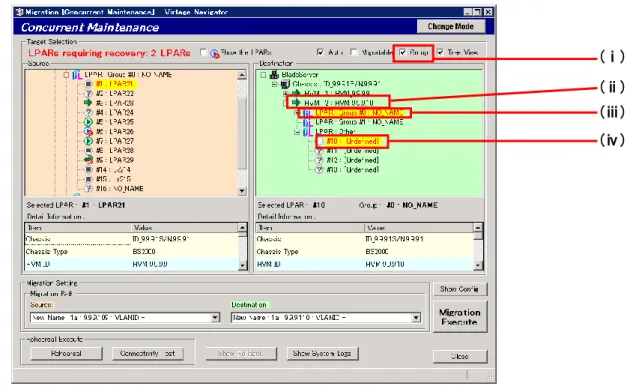Click the Change Mode button
630x389 pixels.
pos(450,27)
